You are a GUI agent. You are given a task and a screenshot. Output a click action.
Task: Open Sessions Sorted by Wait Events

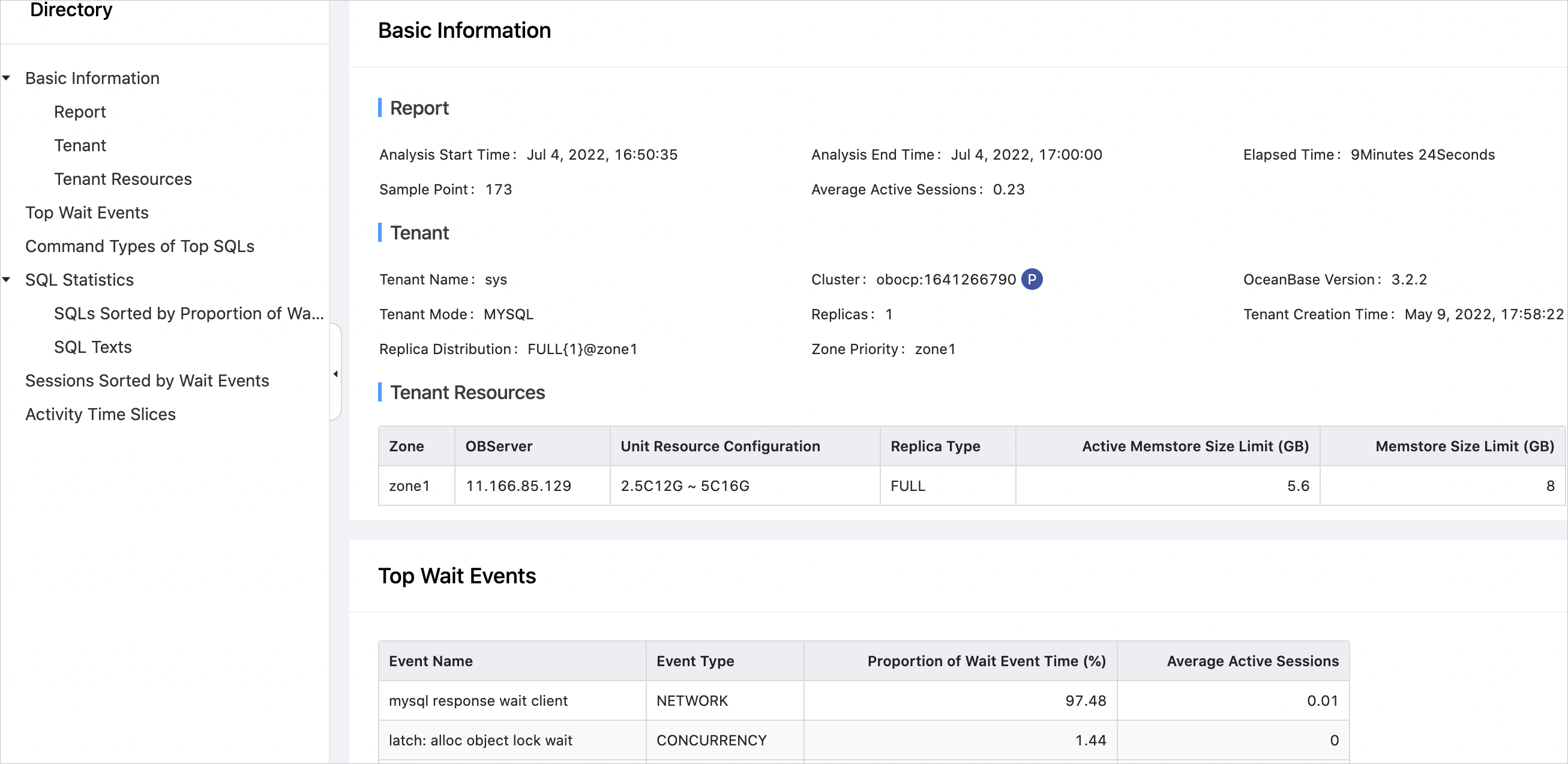click(x=146, y=380)
